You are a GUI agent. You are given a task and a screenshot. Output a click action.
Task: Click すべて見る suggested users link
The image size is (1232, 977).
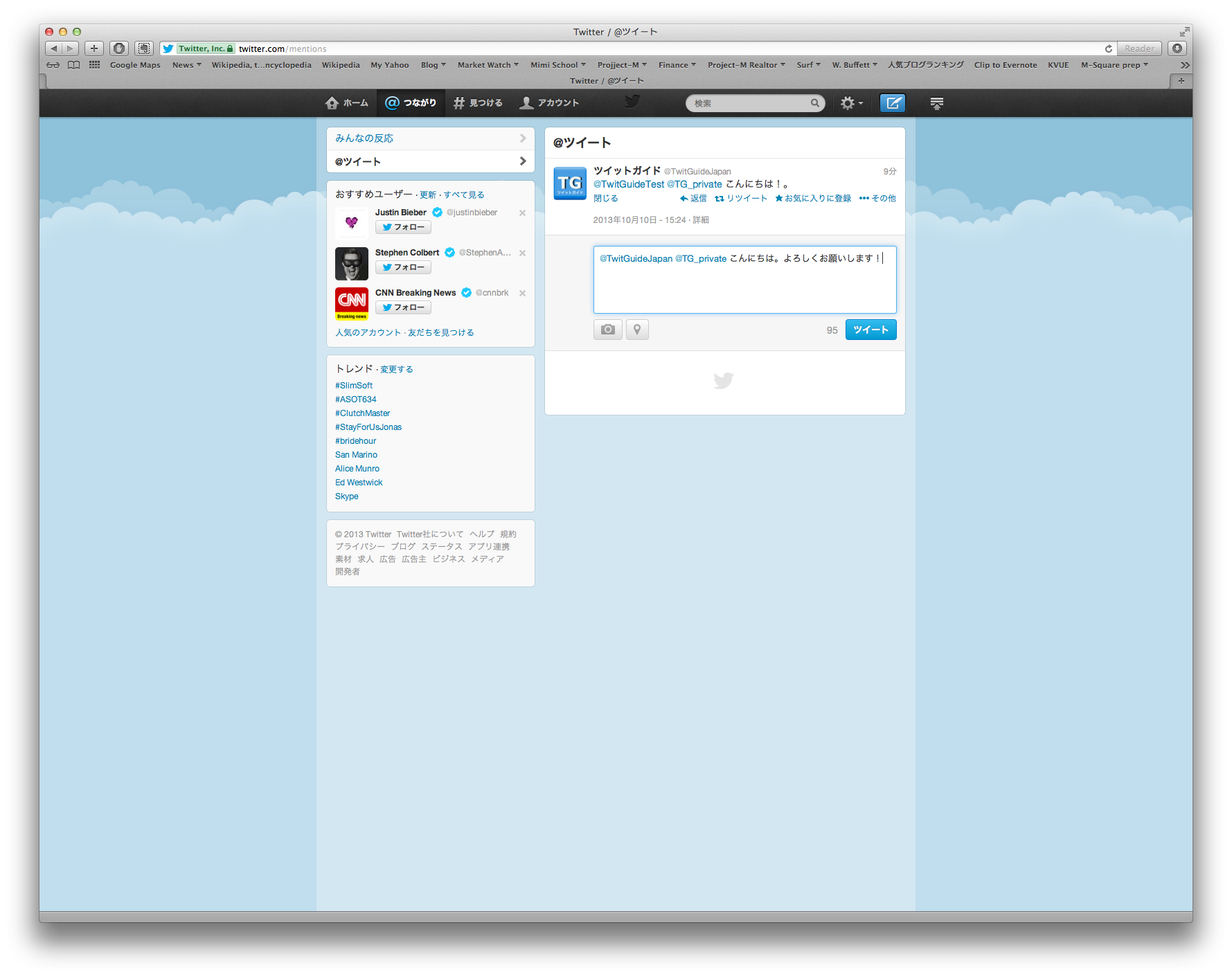click(464, 195)
